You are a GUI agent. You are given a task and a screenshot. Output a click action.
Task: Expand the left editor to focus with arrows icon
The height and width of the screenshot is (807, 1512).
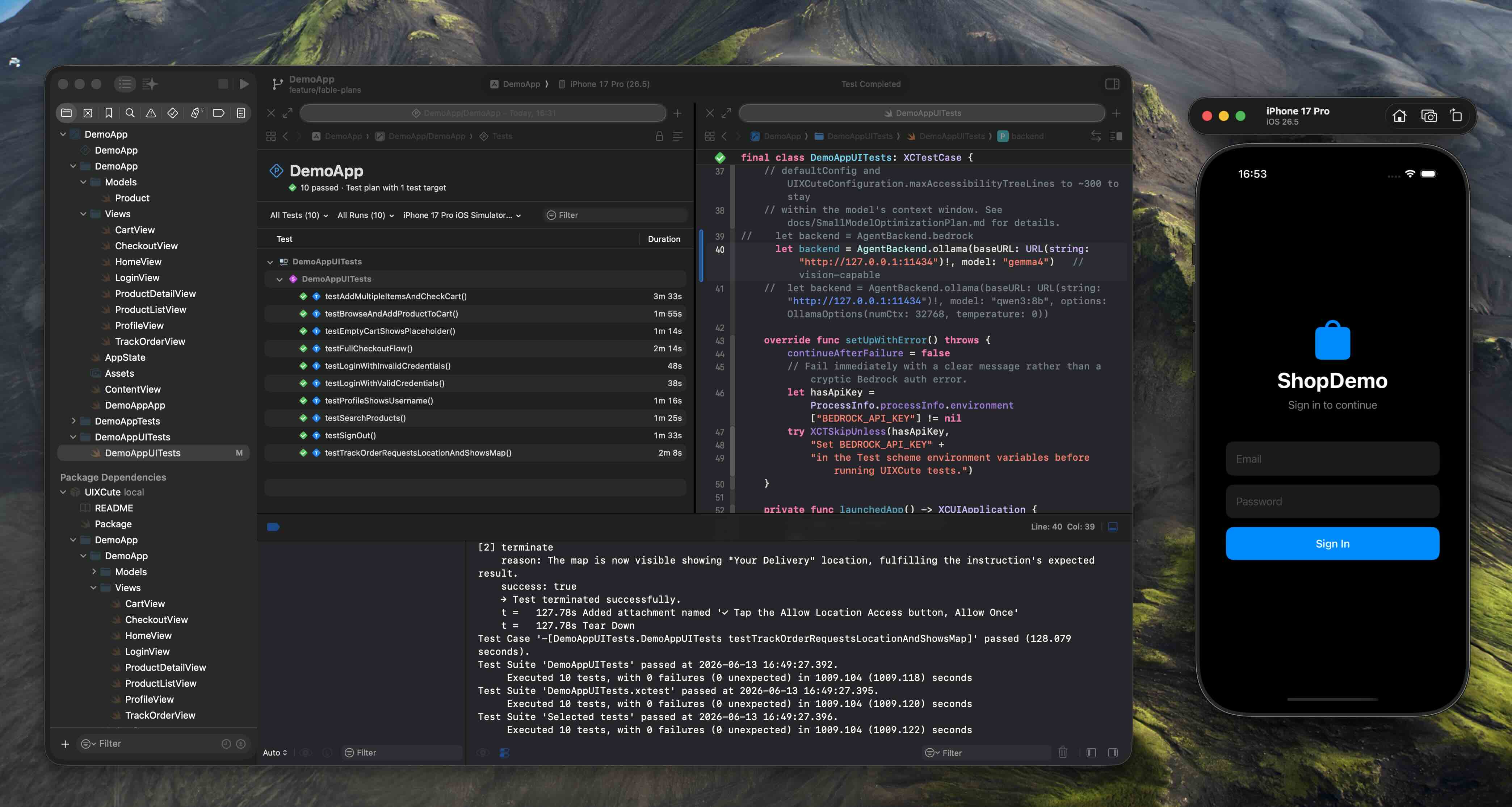[287, 113]
